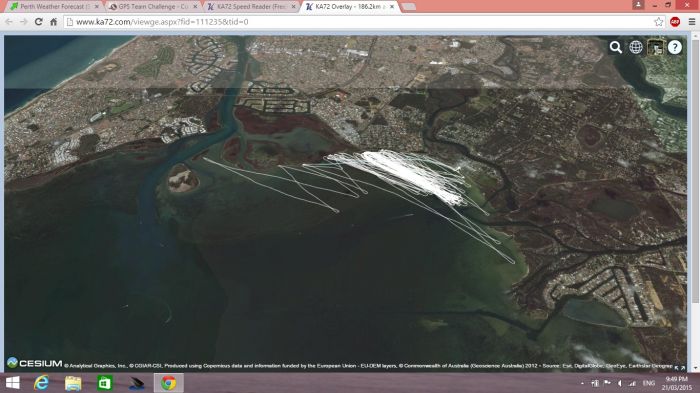Image resolution: width=700 pixels, height=393 pixels.
Task: Open File Explorer from taskbar
Action: (73, 383)
